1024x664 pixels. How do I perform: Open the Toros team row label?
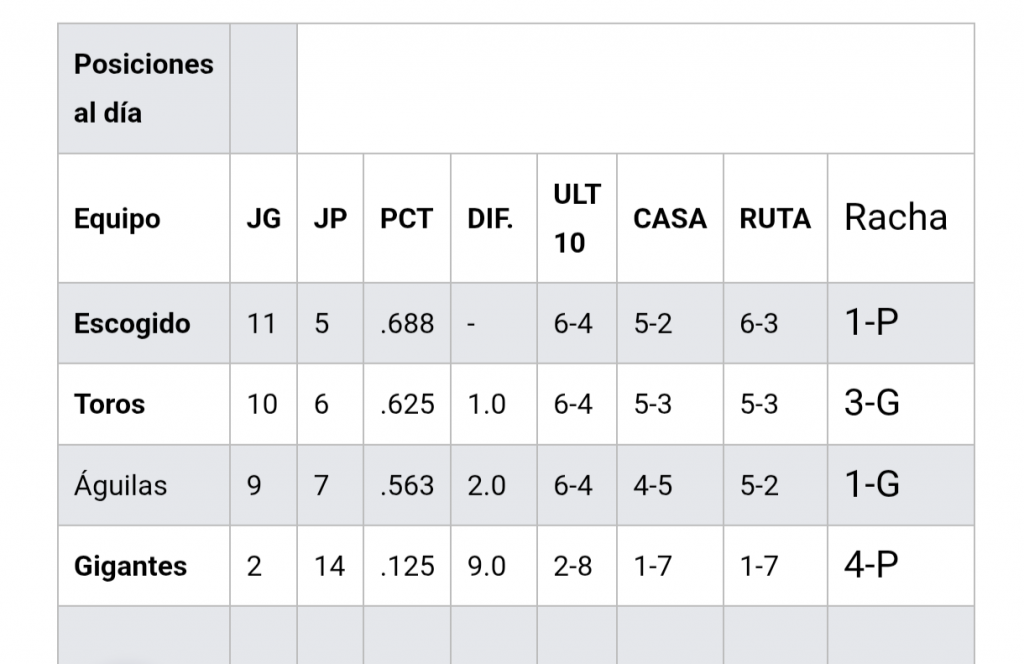109,405
